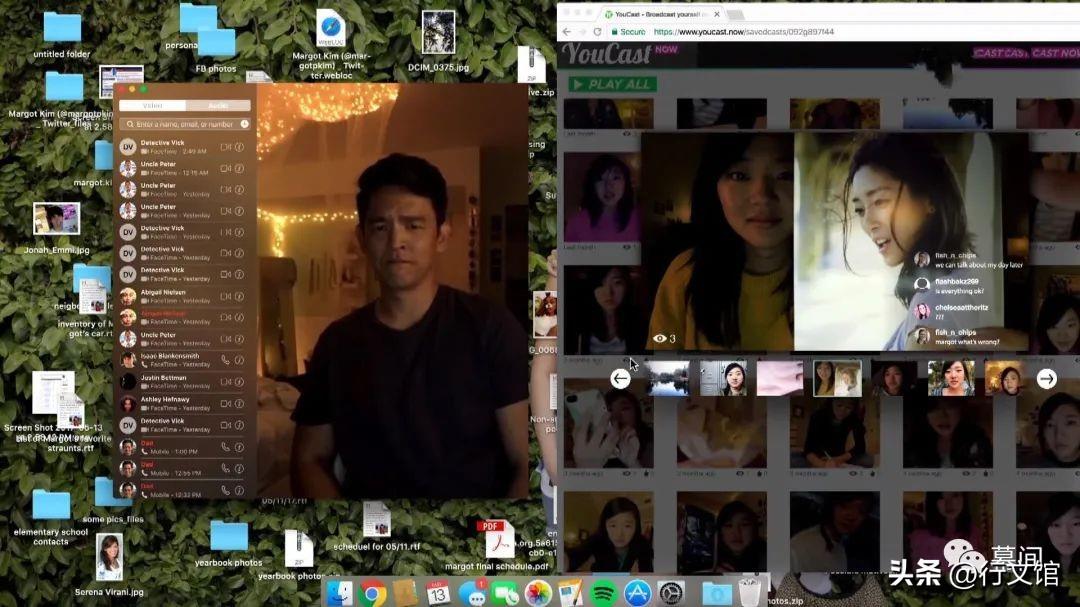This screenshot has width=1080, height=607.
Task: Open margot final schedule.pdf
Action: pos(497,546)
